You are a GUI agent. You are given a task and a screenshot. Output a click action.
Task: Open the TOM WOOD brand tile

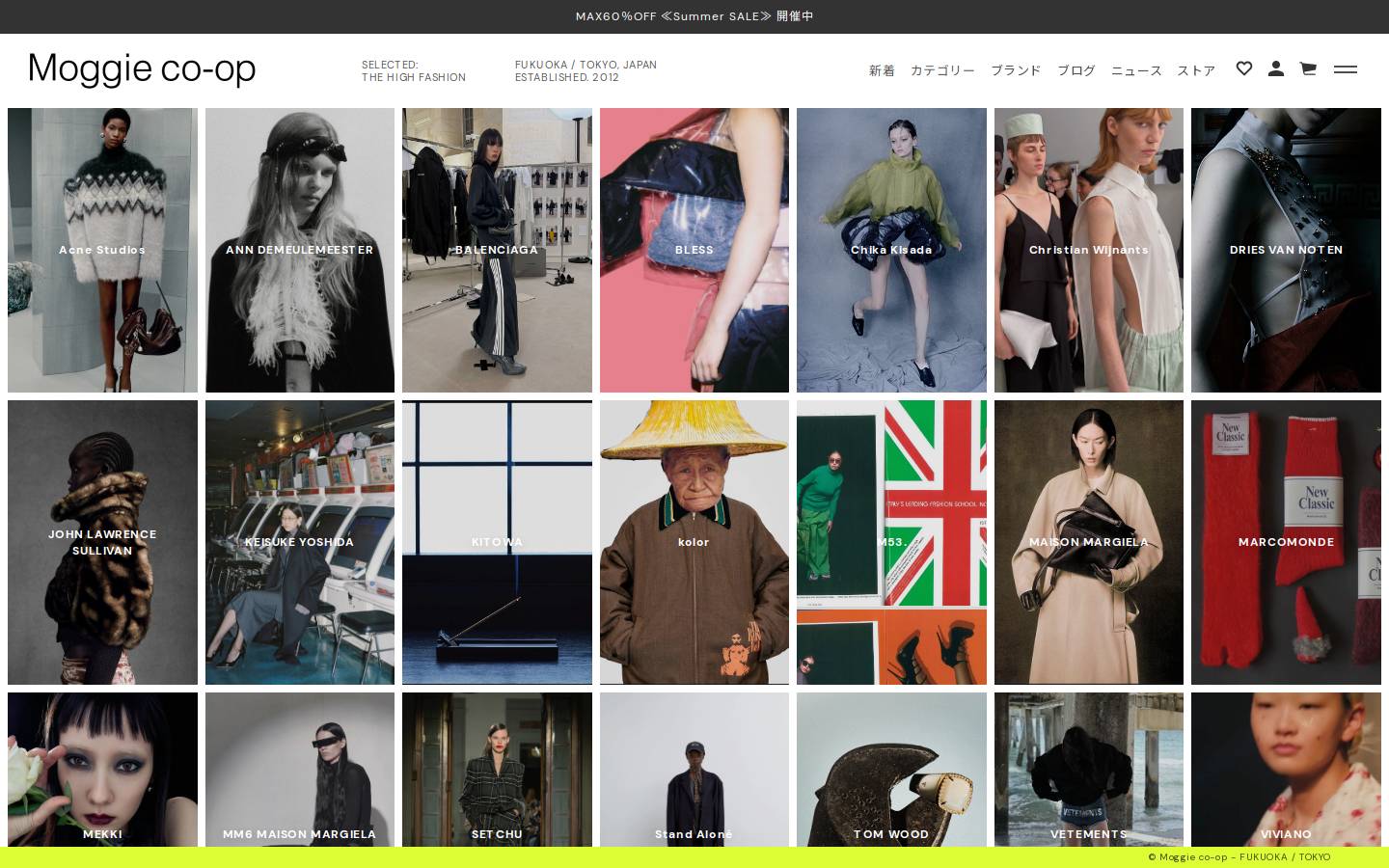coord(891,770)
